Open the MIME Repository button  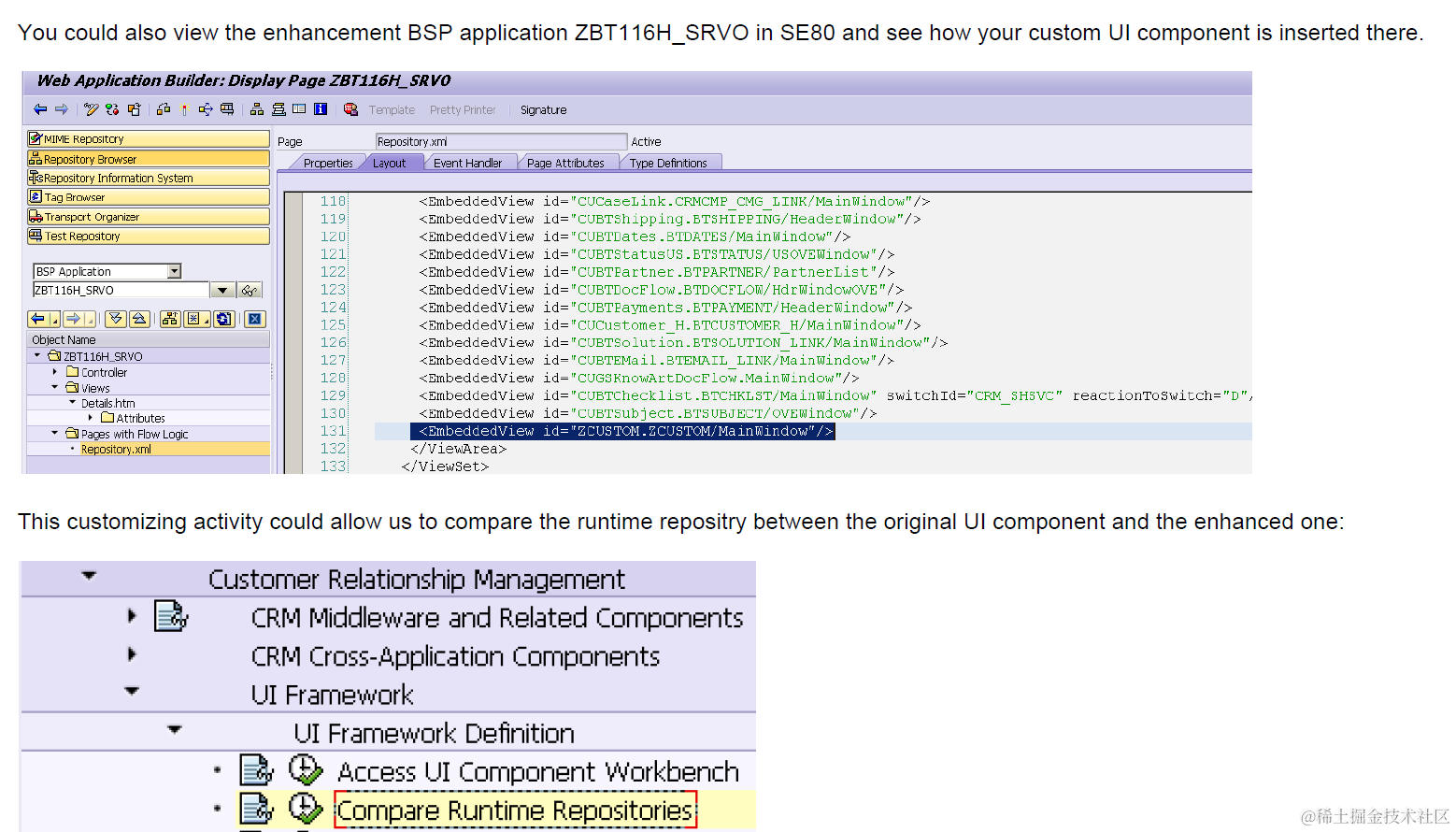[x=149, y=139]
